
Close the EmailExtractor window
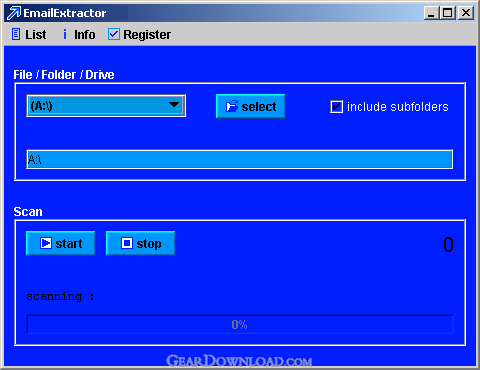click(466, 13)
